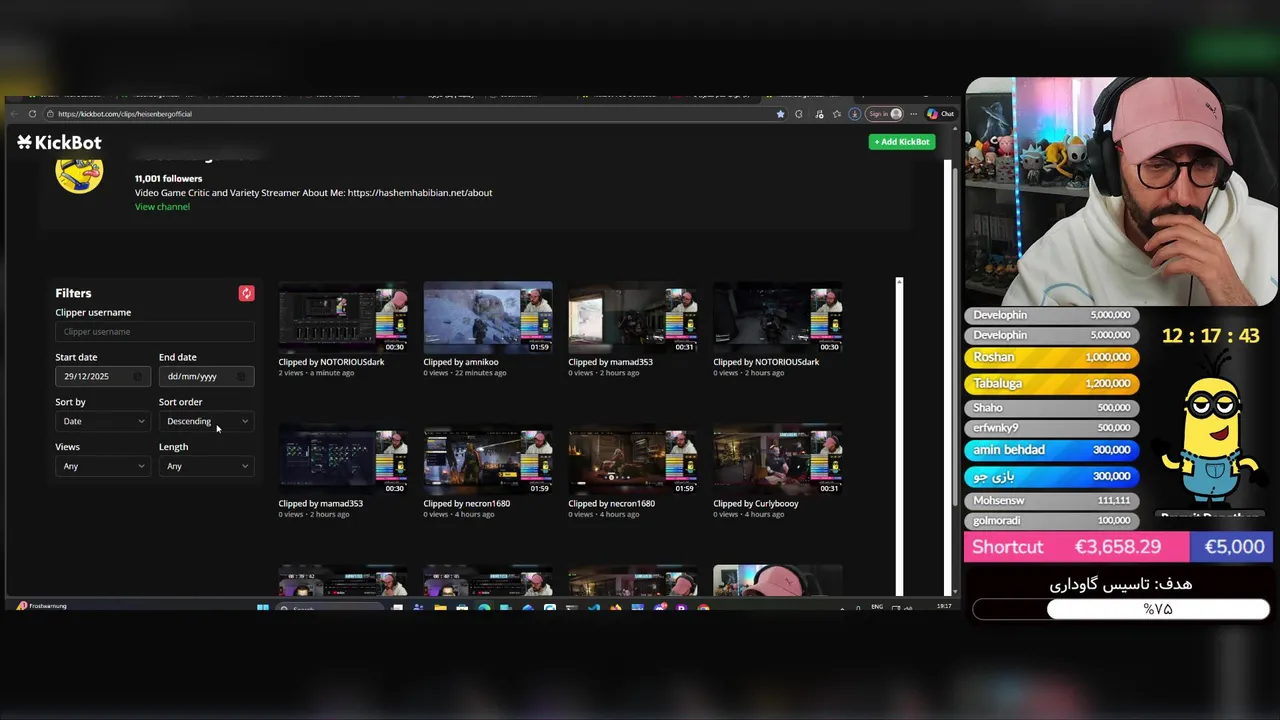Screen dimensions: 1280x720
Task: Click the Start date field 29/12/2025
Action: coord(102,376)
